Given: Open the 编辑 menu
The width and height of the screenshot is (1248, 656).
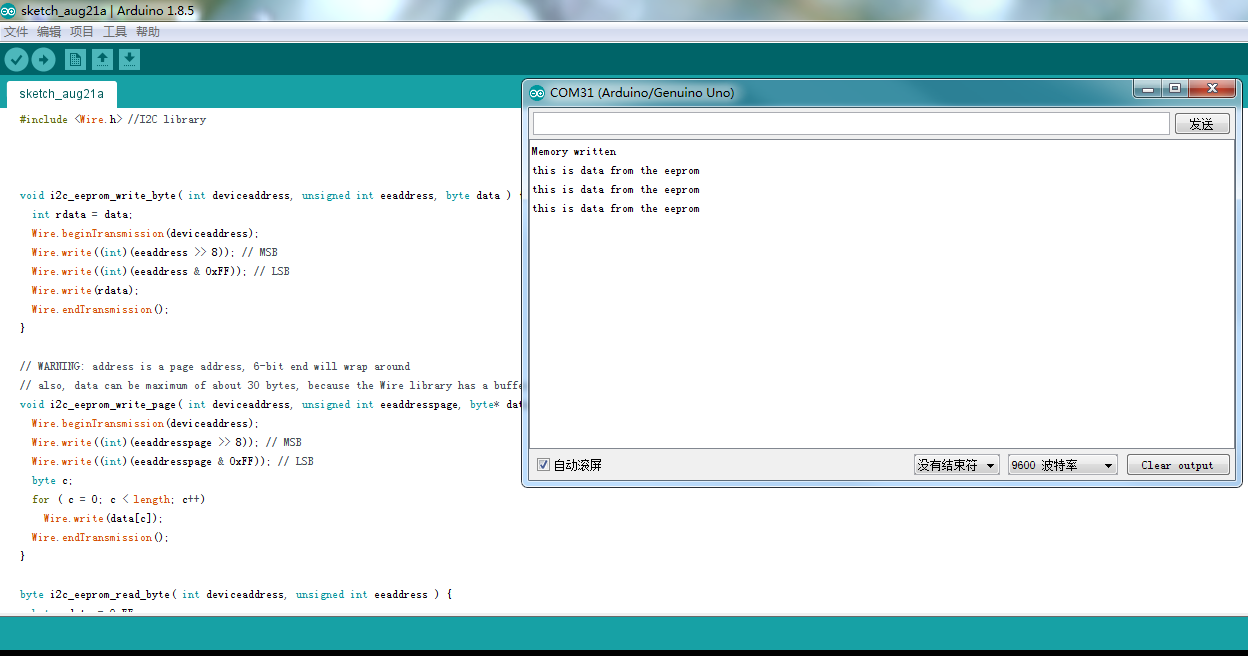Looking at the screenshot, I should pos(48,31).
